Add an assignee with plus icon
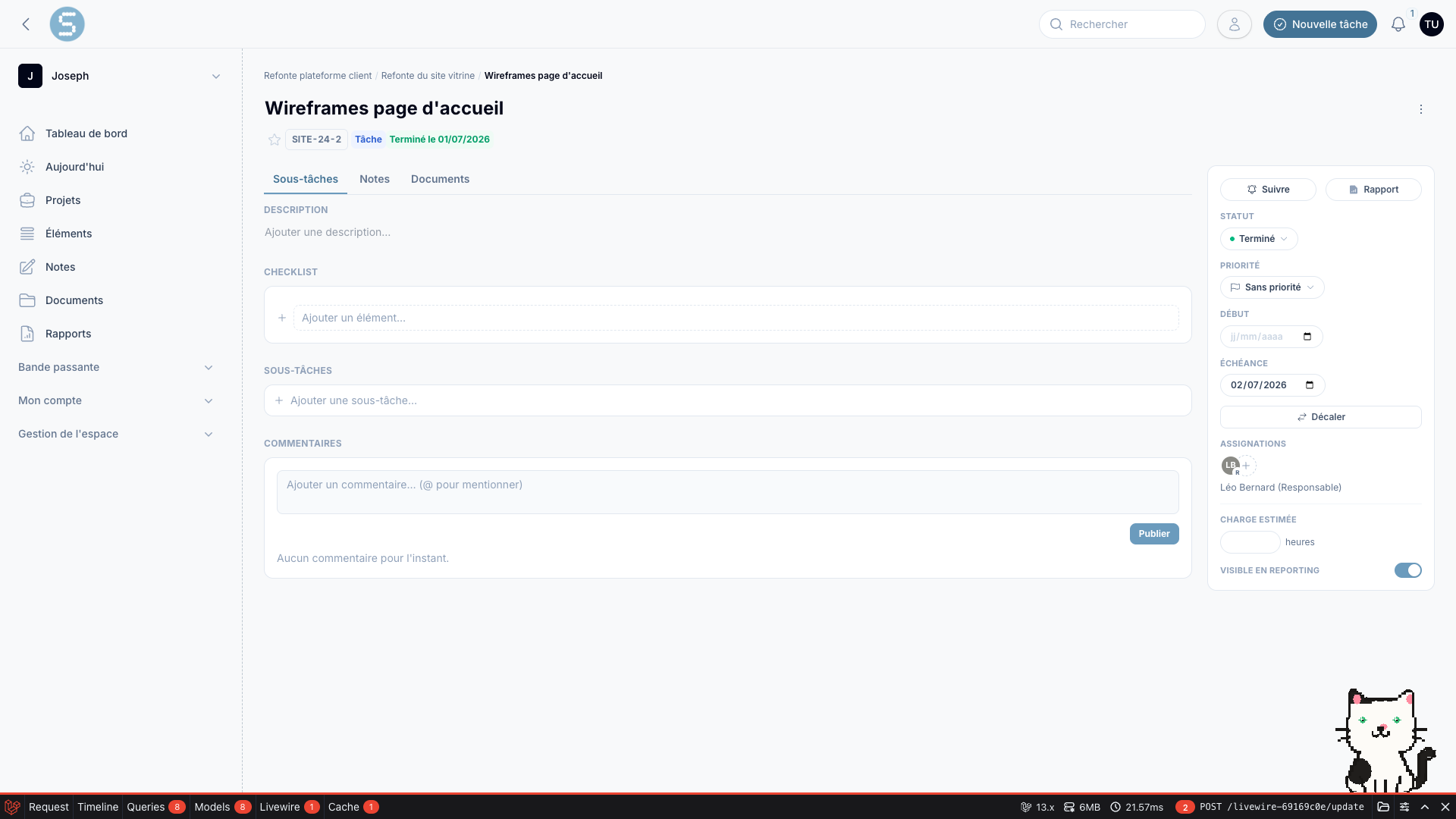Screen dimensions: 1456x819 [1247, 466]
